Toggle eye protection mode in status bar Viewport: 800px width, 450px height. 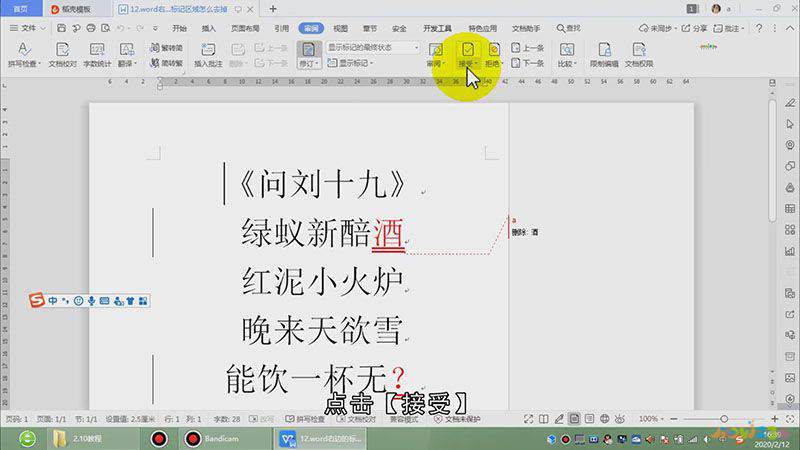point(619,419)
